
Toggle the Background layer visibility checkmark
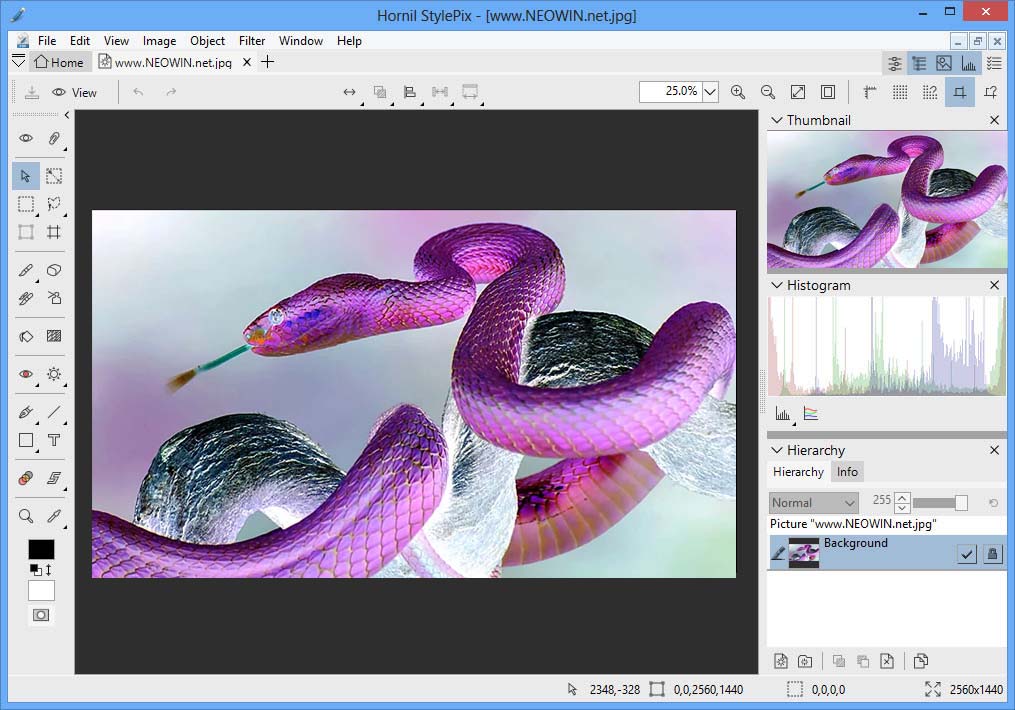pyautogui.click(x=966, y=554)
